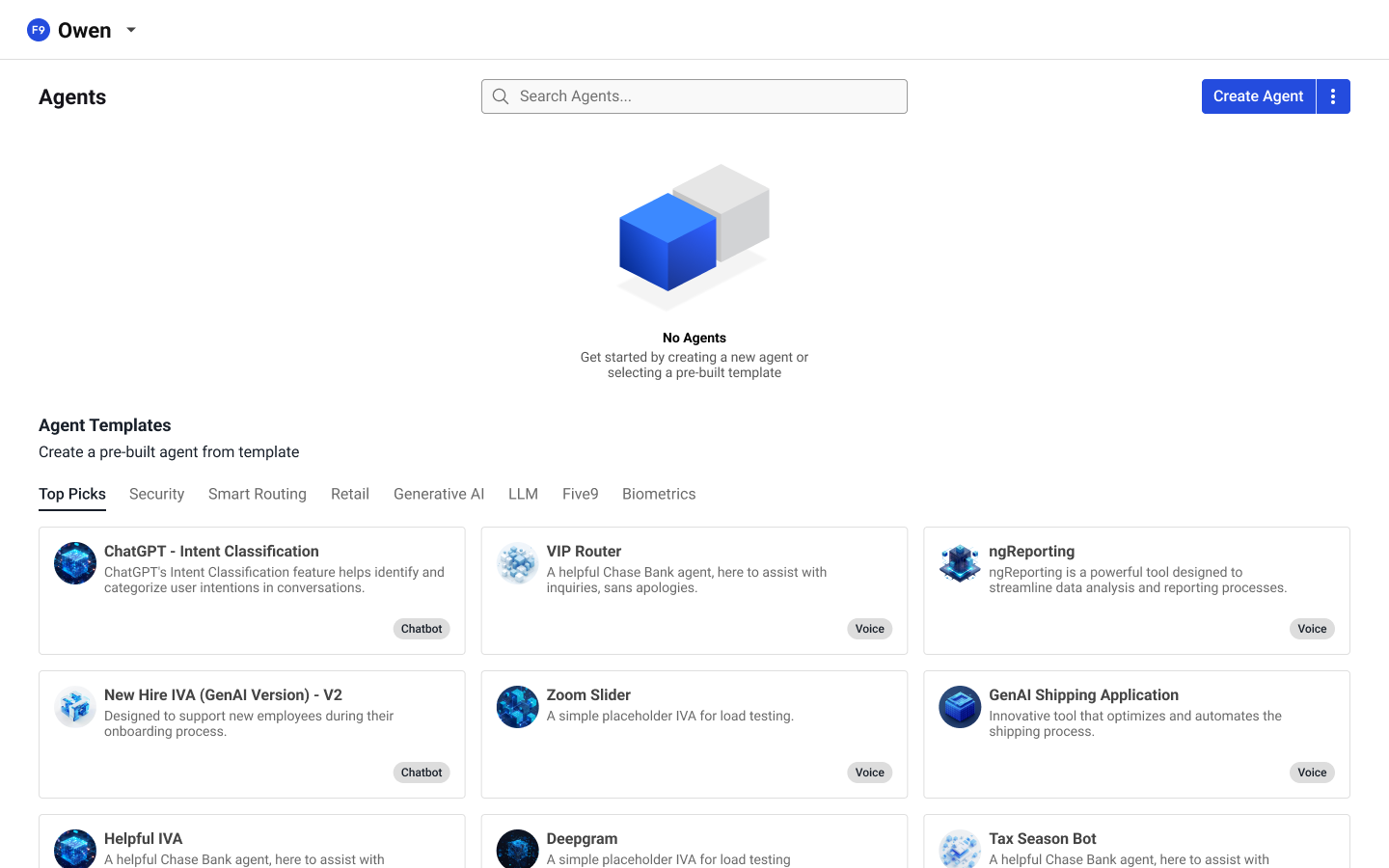Open the Zoom Slider template title
The height and width of the screenshot is (868, 1389).
[588, 695]
